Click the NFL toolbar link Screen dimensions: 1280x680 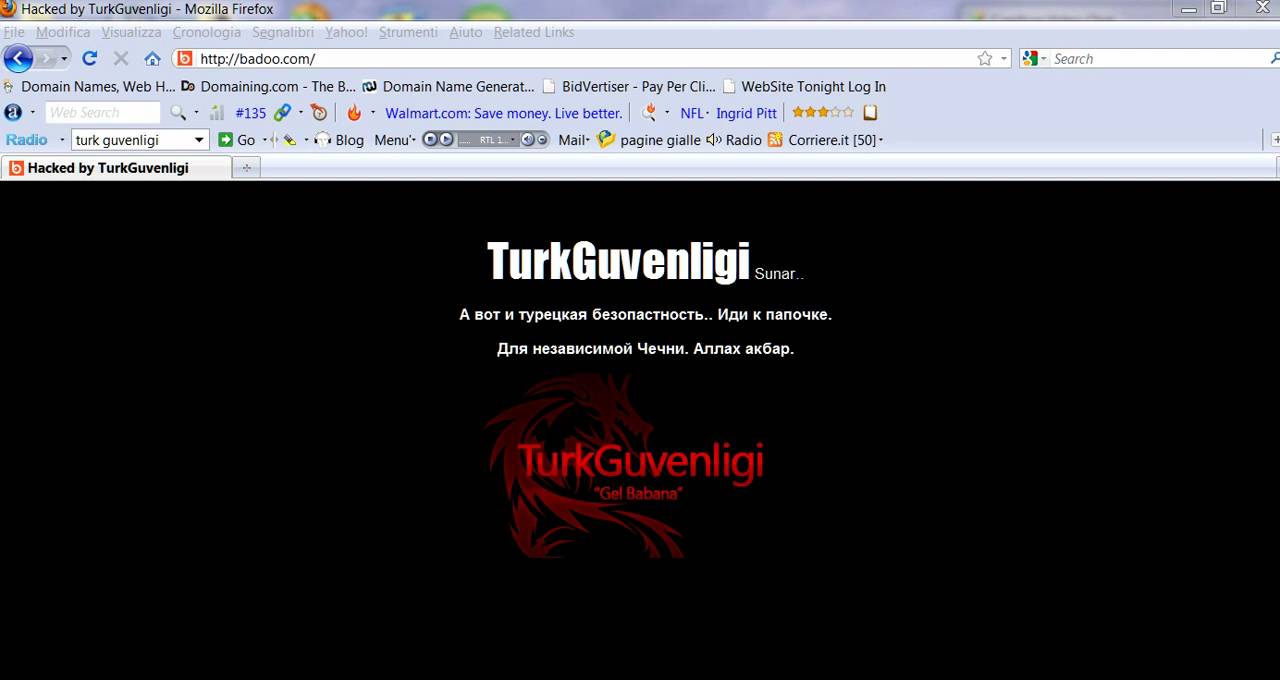tap(692, 113)
